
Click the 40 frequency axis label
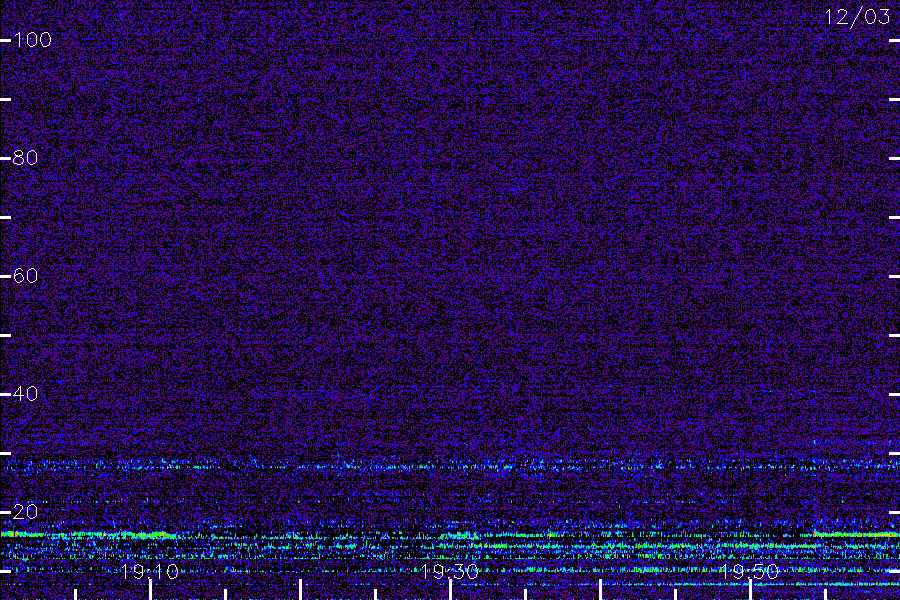(x=26, y=393)
